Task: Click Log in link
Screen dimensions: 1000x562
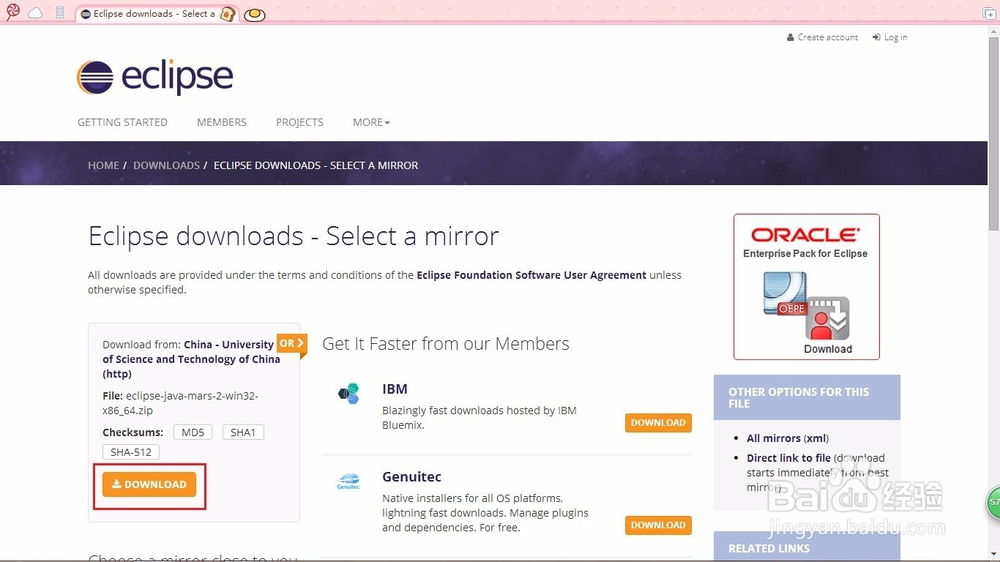Action: pyautogui.click(x=890, y=38)
